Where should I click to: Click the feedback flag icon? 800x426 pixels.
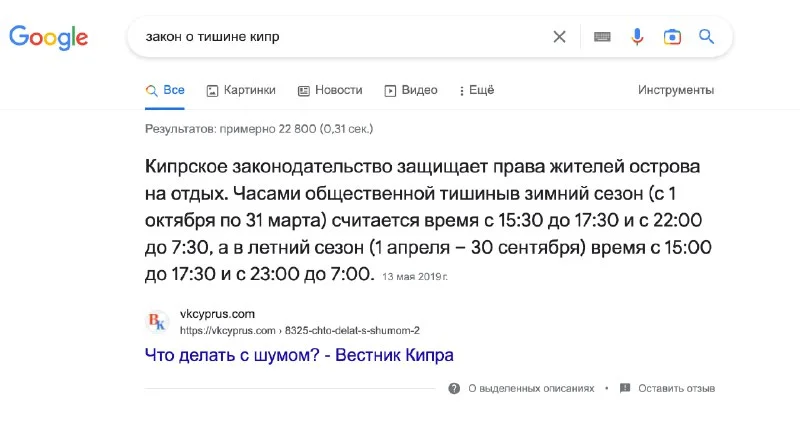[625, 388]
